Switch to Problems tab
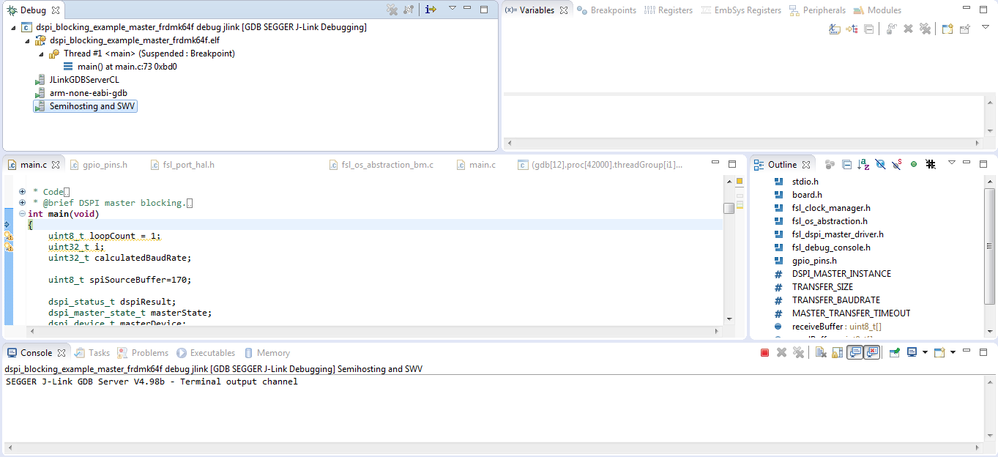The height and width of the screenshot is (457, 998). (143, 353)
